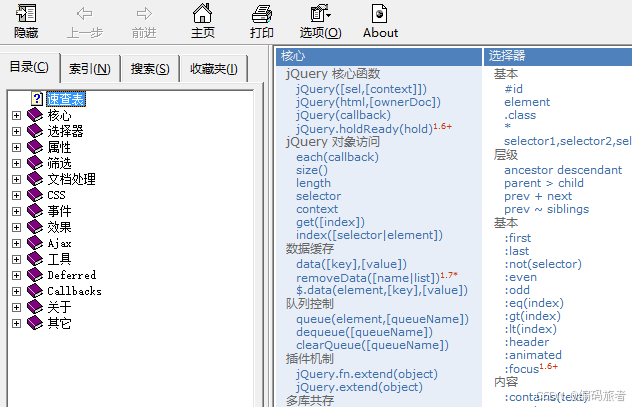
Task: Click the question-mark page icon beside 速查表
Action: 37,99
